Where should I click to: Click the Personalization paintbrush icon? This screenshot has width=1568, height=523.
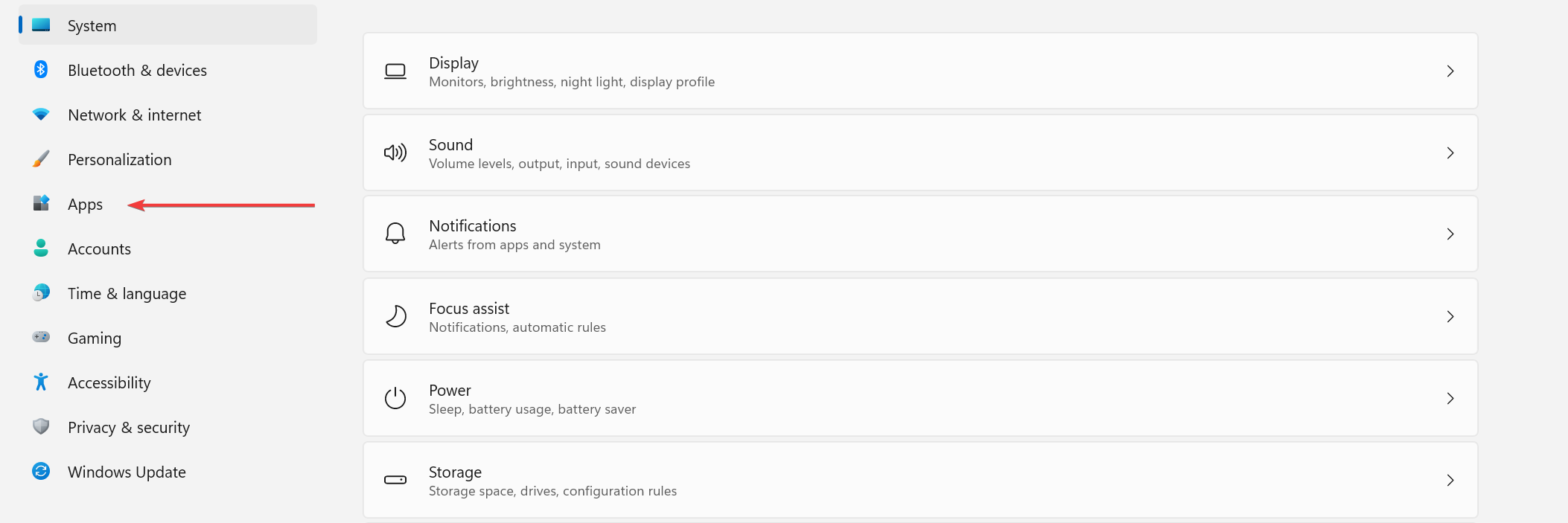click(x=41, y=159)
